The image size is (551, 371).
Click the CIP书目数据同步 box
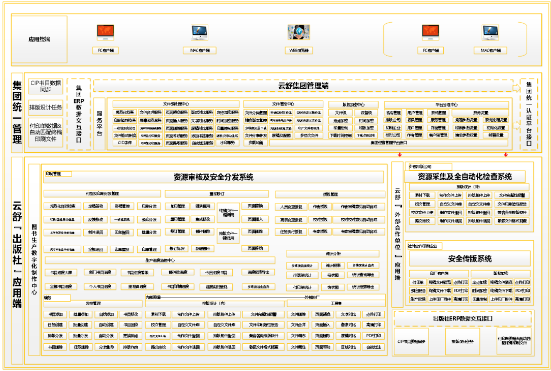click(x=45, y=86)
